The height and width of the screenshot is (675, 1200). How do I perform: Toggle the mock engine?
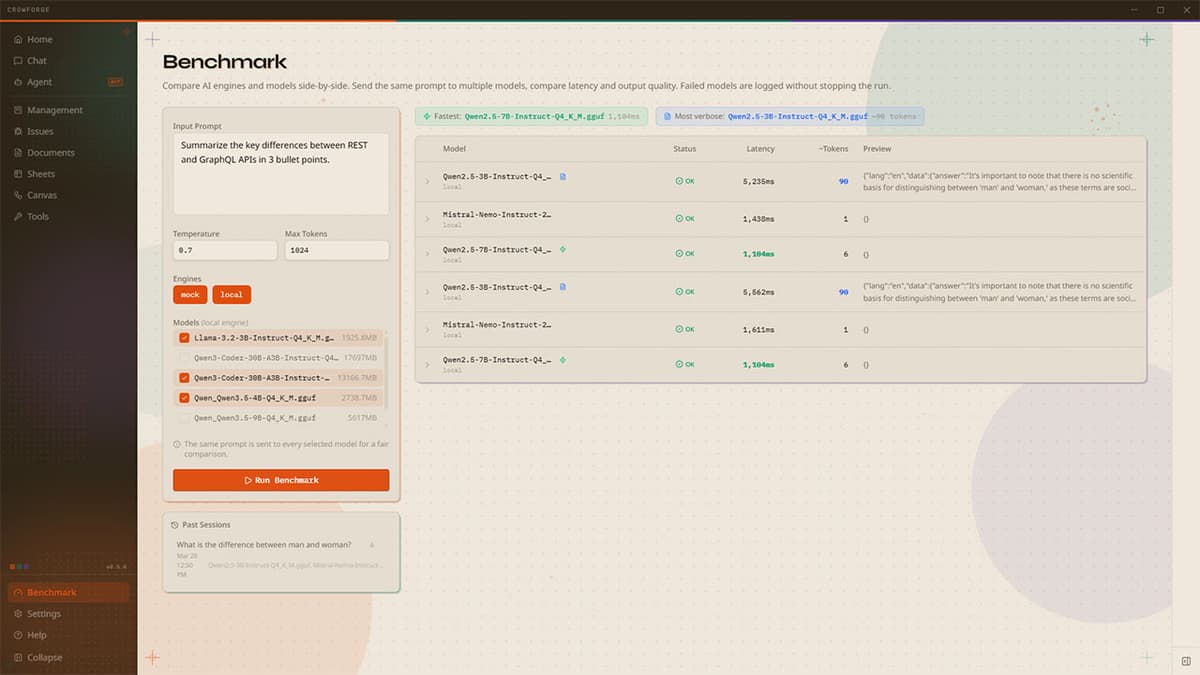pyautogui.click(x=190, y=295)
